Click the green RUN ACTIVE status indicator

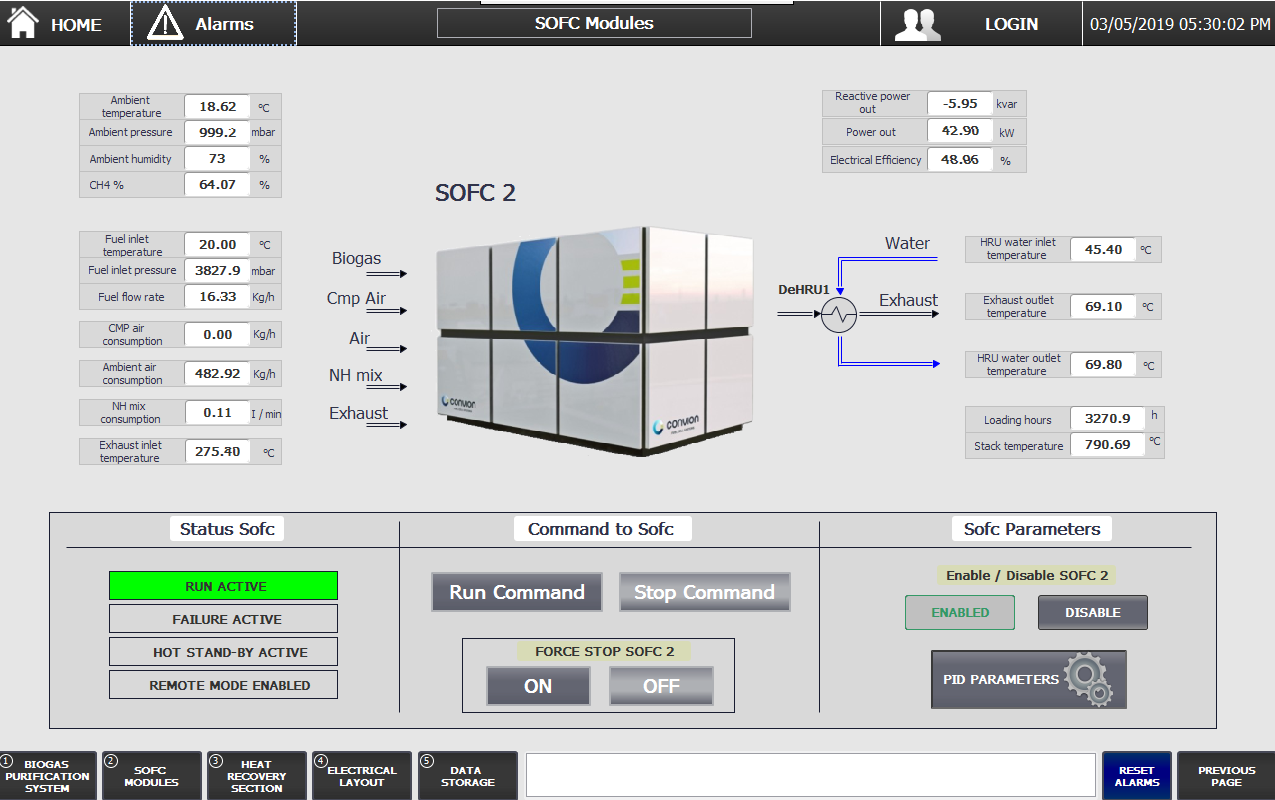223,586
